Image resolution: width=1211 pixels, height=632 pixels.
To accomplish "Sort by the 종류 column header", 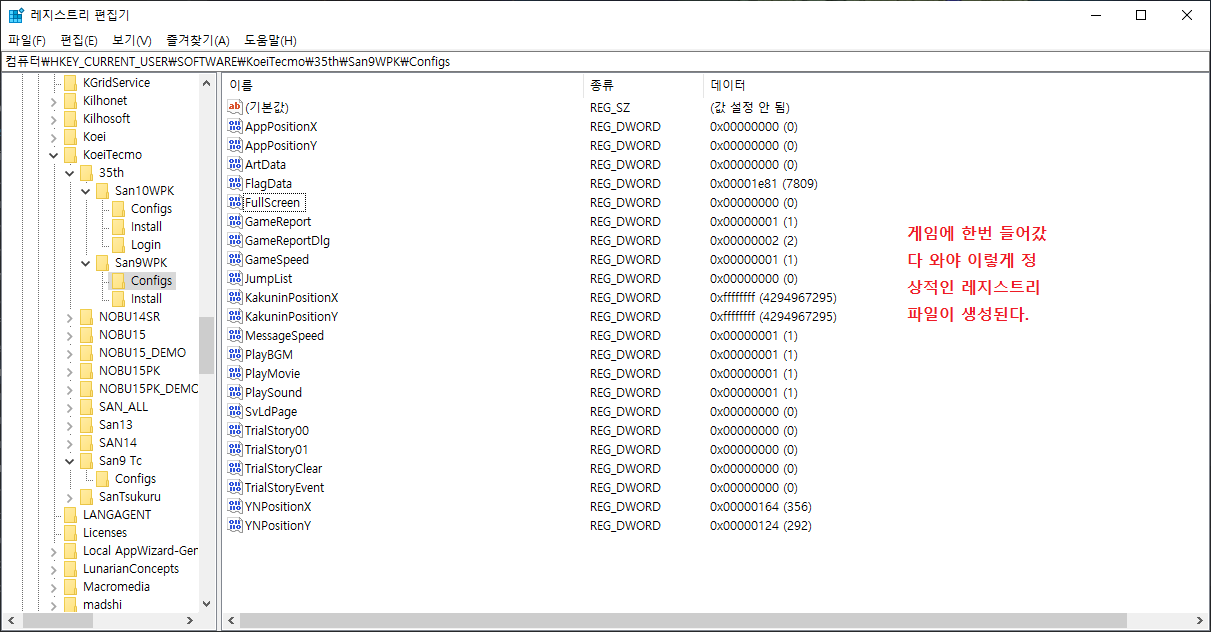I will [x=643, y=85].
